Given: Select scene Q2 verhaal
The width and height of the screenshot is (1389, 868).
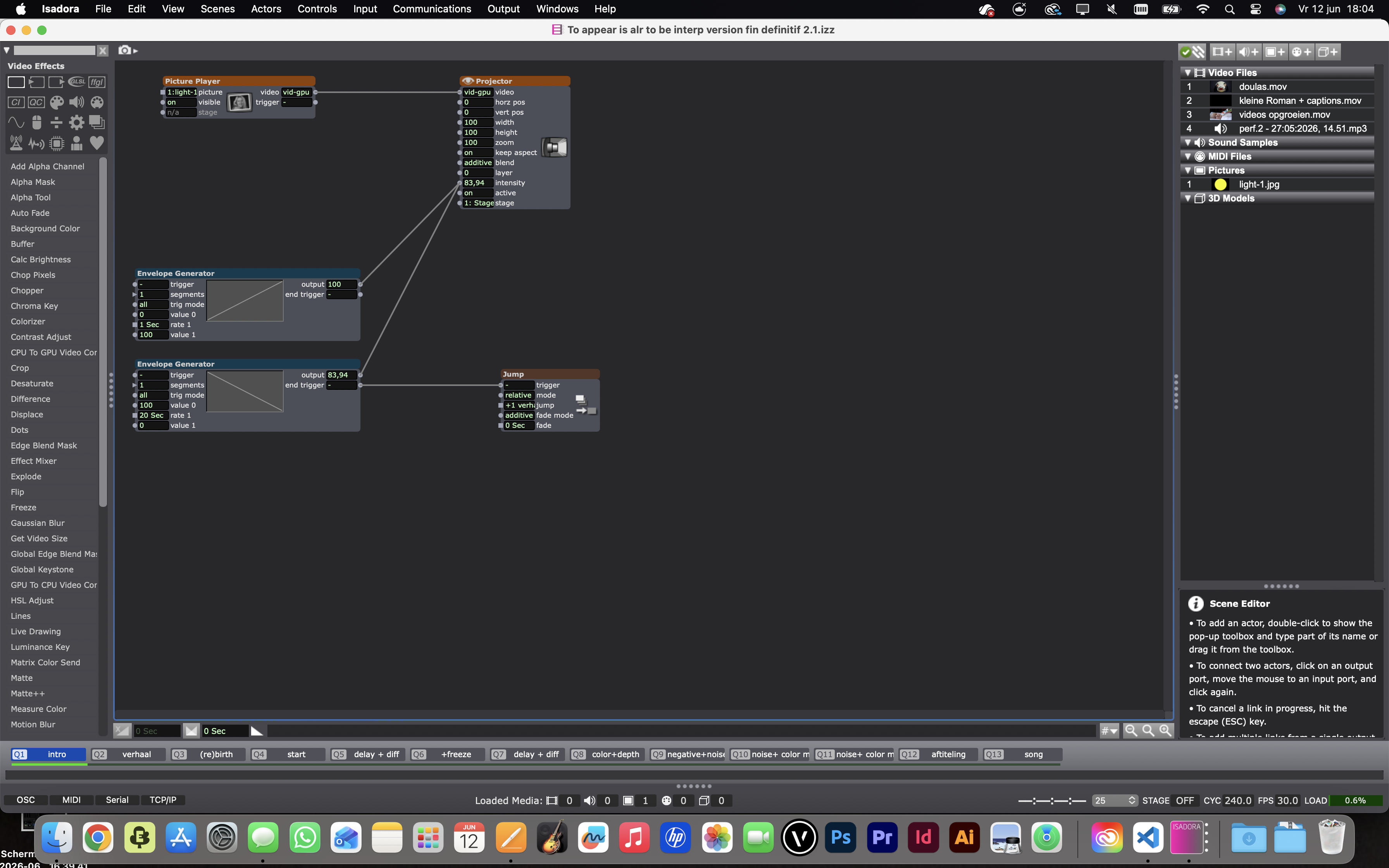Looking at the screenshot, I should (129, 754).
